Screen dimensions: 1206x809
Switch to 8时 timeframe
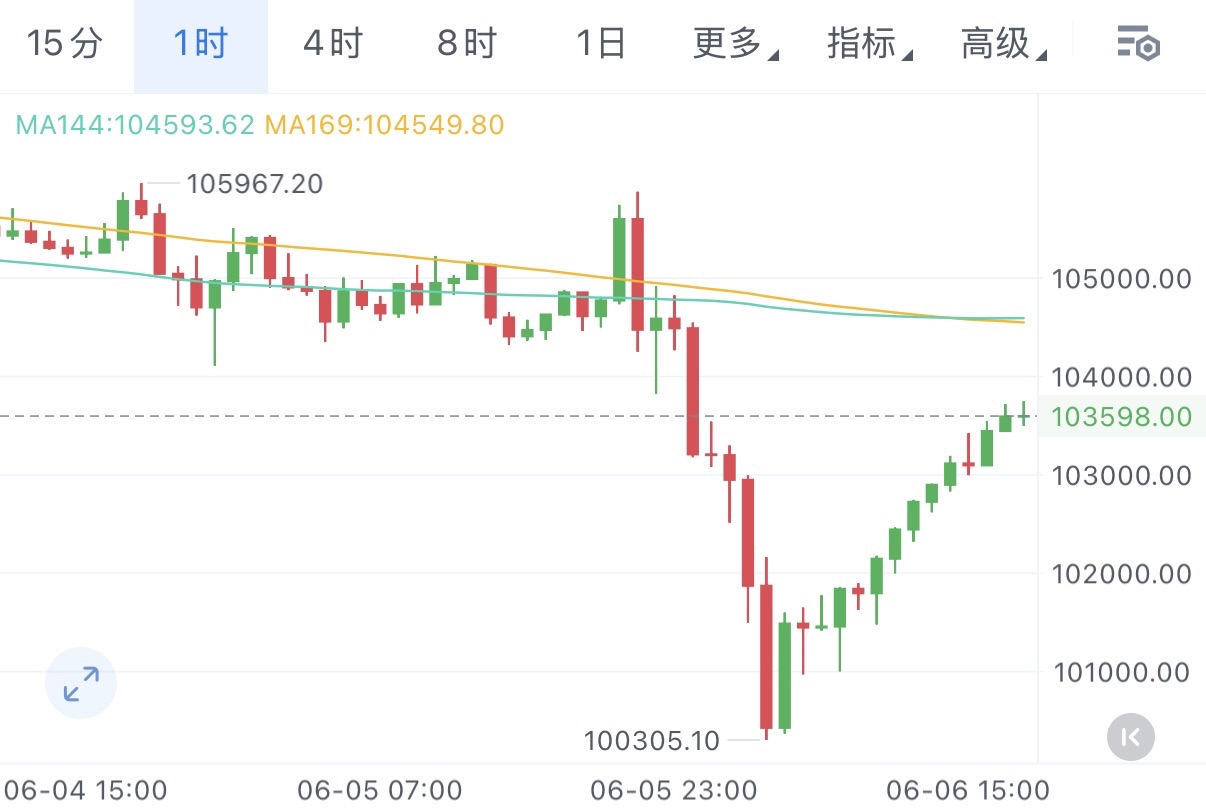(x=467, y=44)
